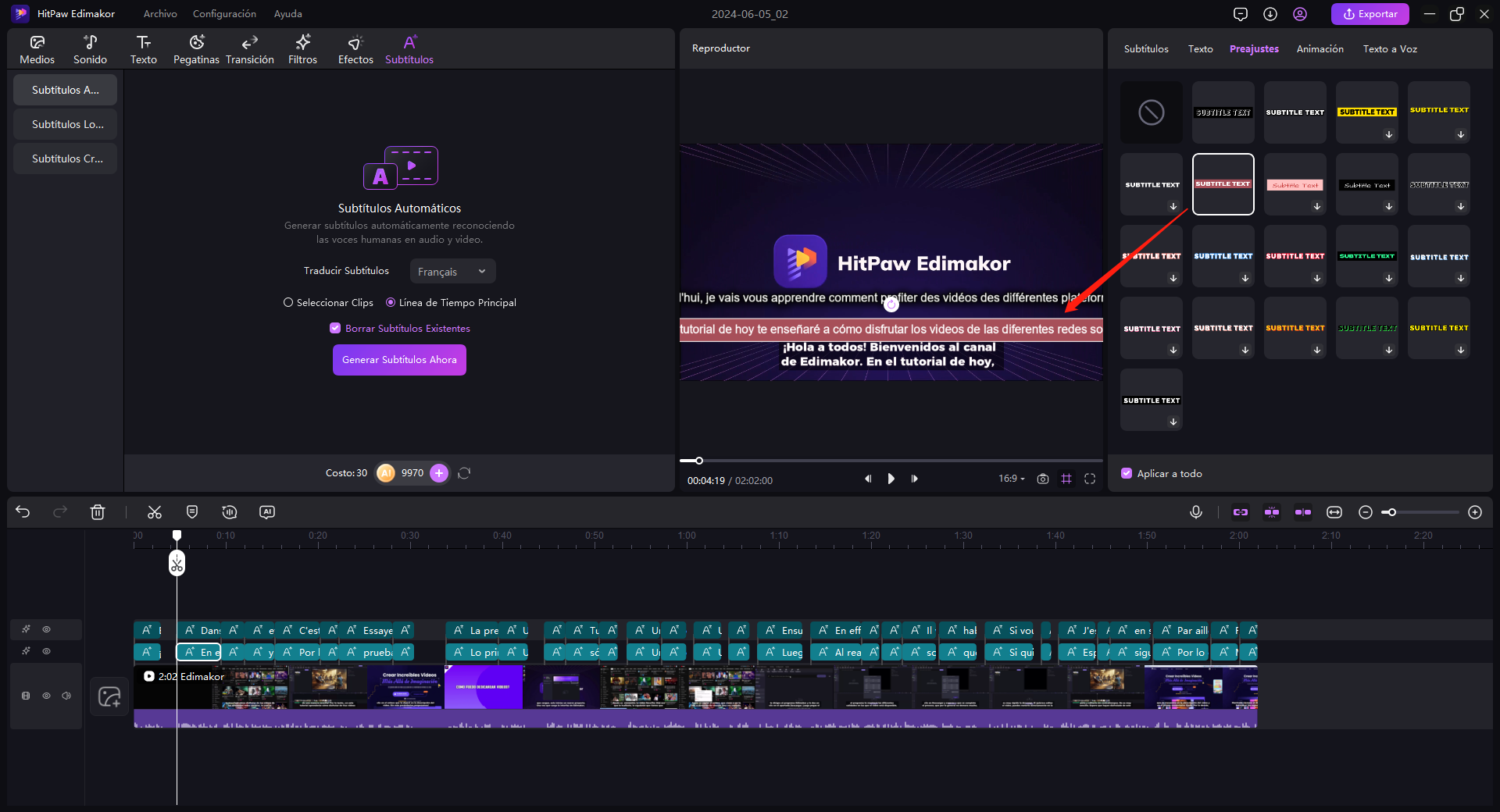Split clip using scissors toolbar icon
This screenshot has width=1500, height=812.
coord(155,512)
